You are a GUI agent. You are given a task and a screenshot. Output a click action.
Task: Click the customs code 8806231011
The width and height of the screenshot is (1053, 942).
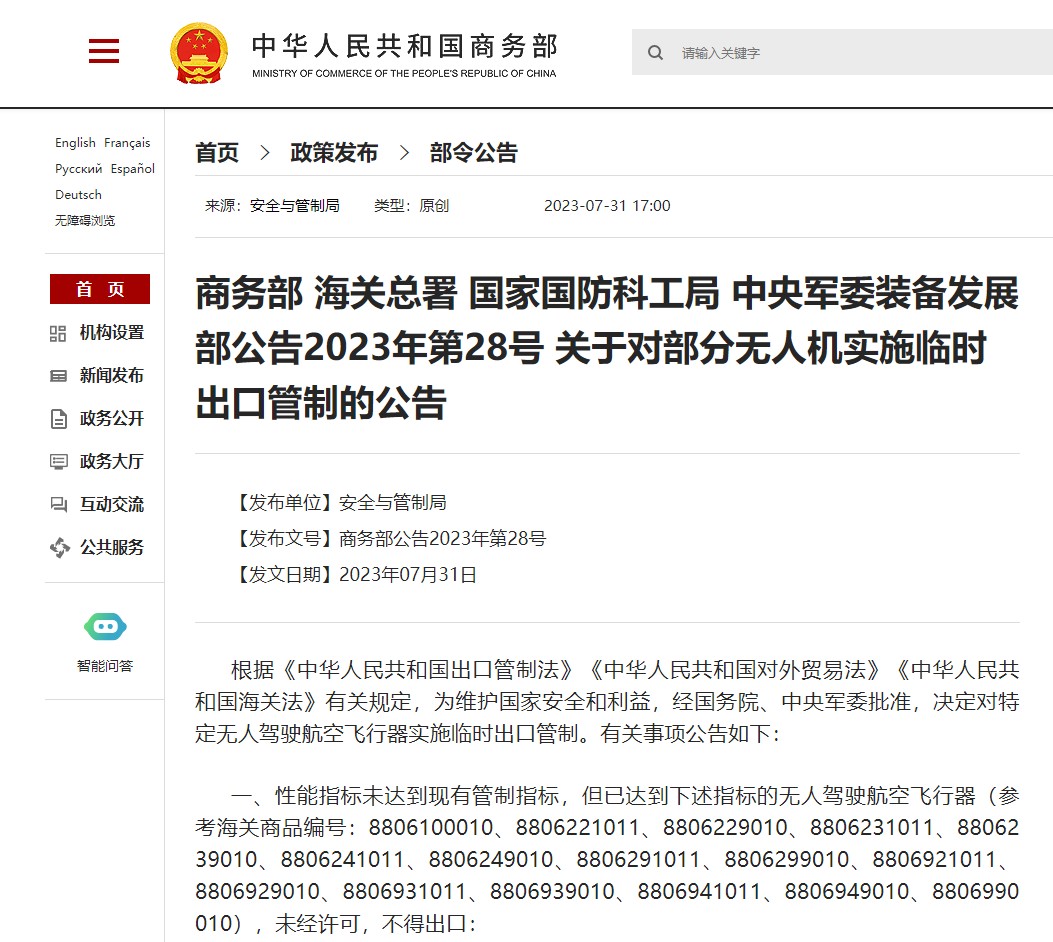tap(872, 828)
